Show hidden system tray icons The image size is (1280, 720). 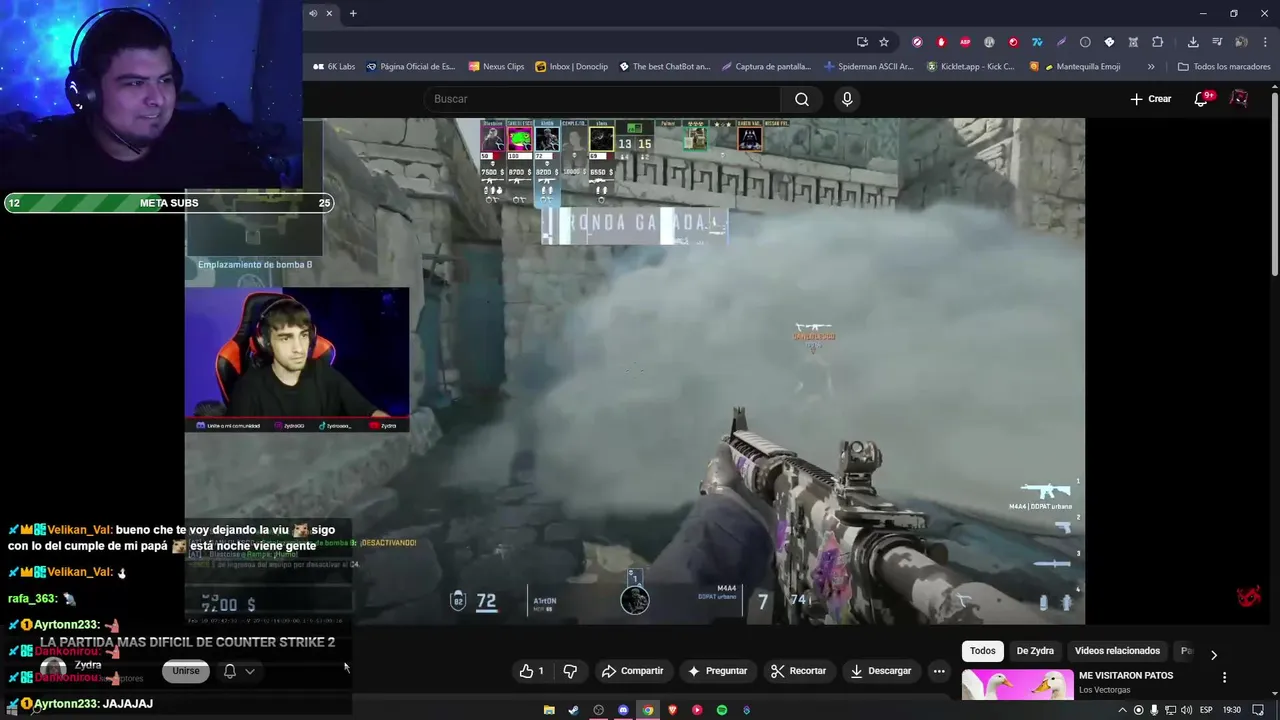coord(1122,710)
